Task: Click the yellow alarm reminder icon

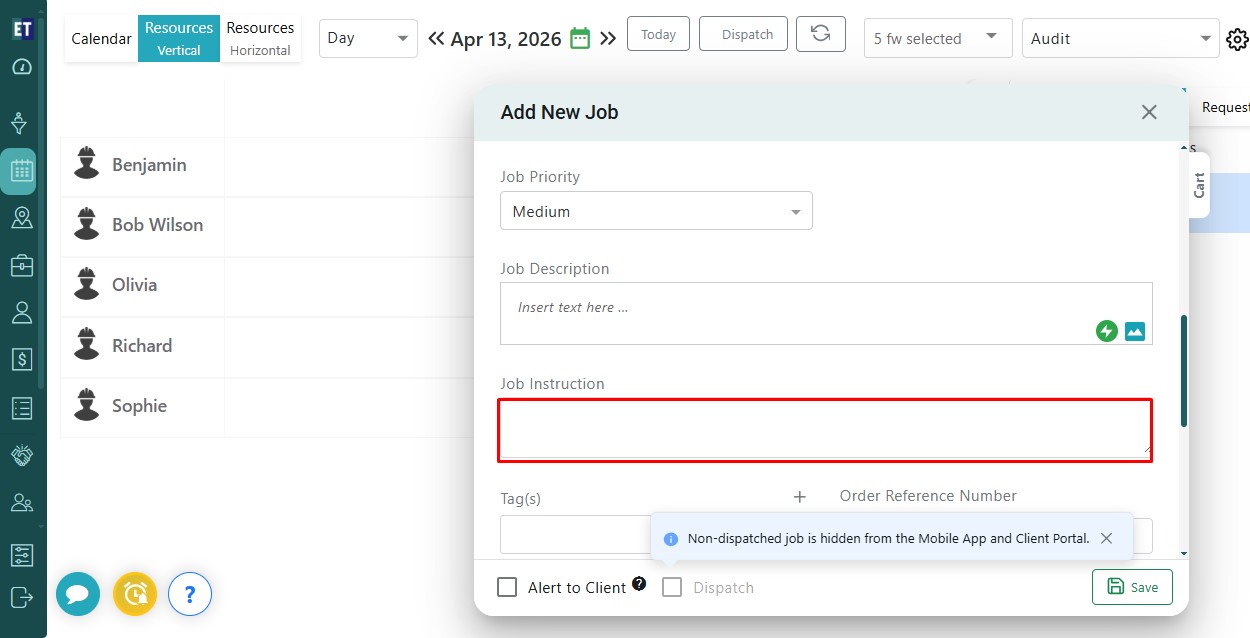Action: point(134,594)
